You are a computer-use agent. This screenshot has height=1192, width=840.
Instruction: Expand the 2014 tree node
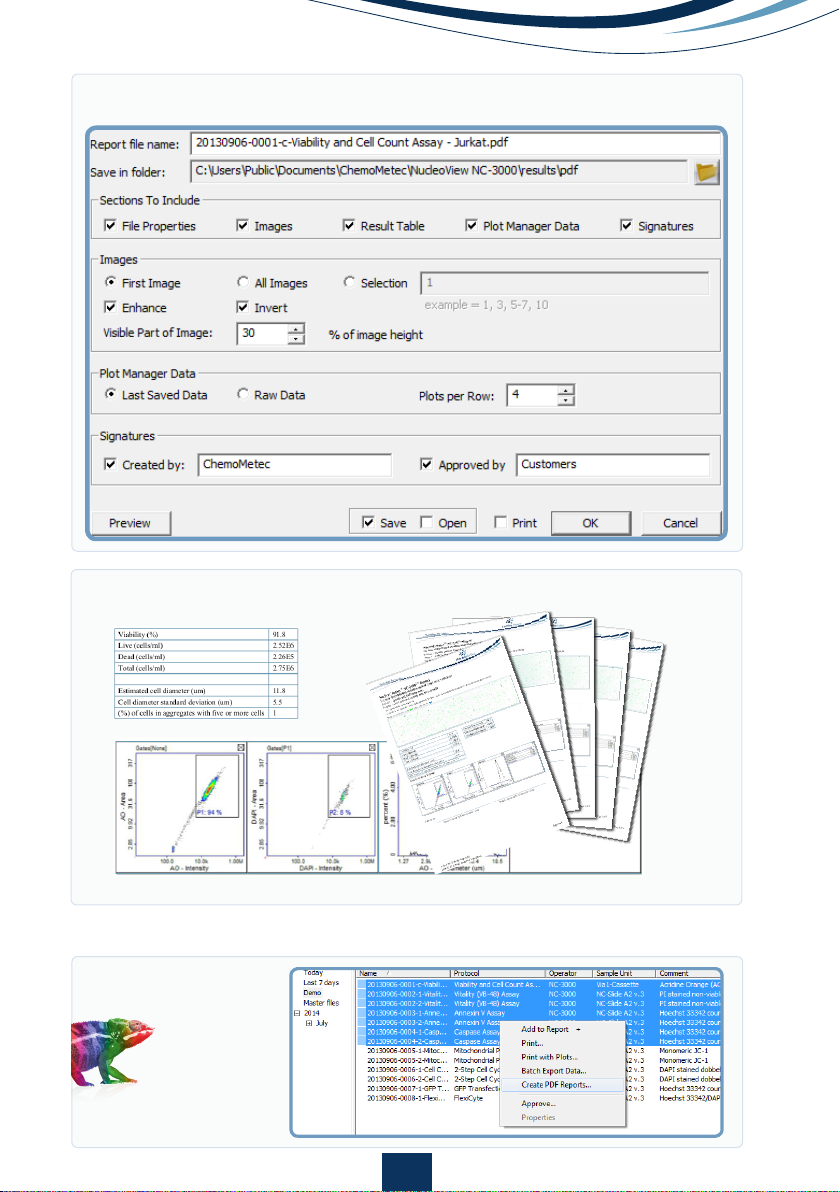click(x=297, y=1013)
